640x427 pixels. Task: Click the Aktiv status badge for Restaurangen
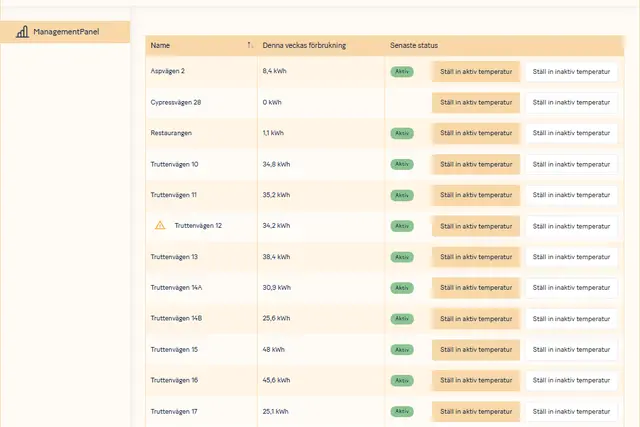click(x=402, y=133)
